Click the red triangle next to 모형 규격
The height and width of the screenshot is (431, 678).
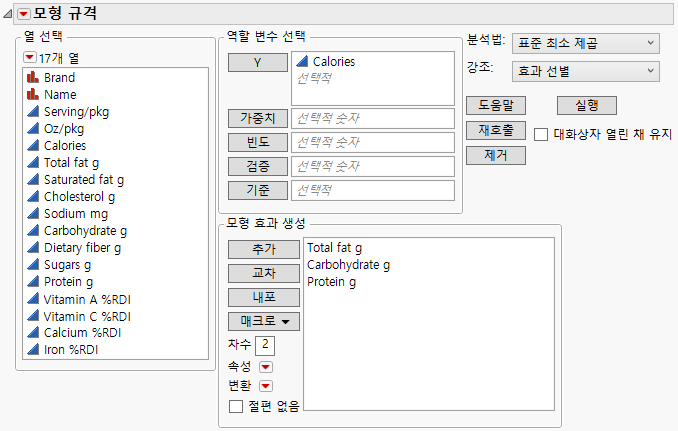point(24,14)
